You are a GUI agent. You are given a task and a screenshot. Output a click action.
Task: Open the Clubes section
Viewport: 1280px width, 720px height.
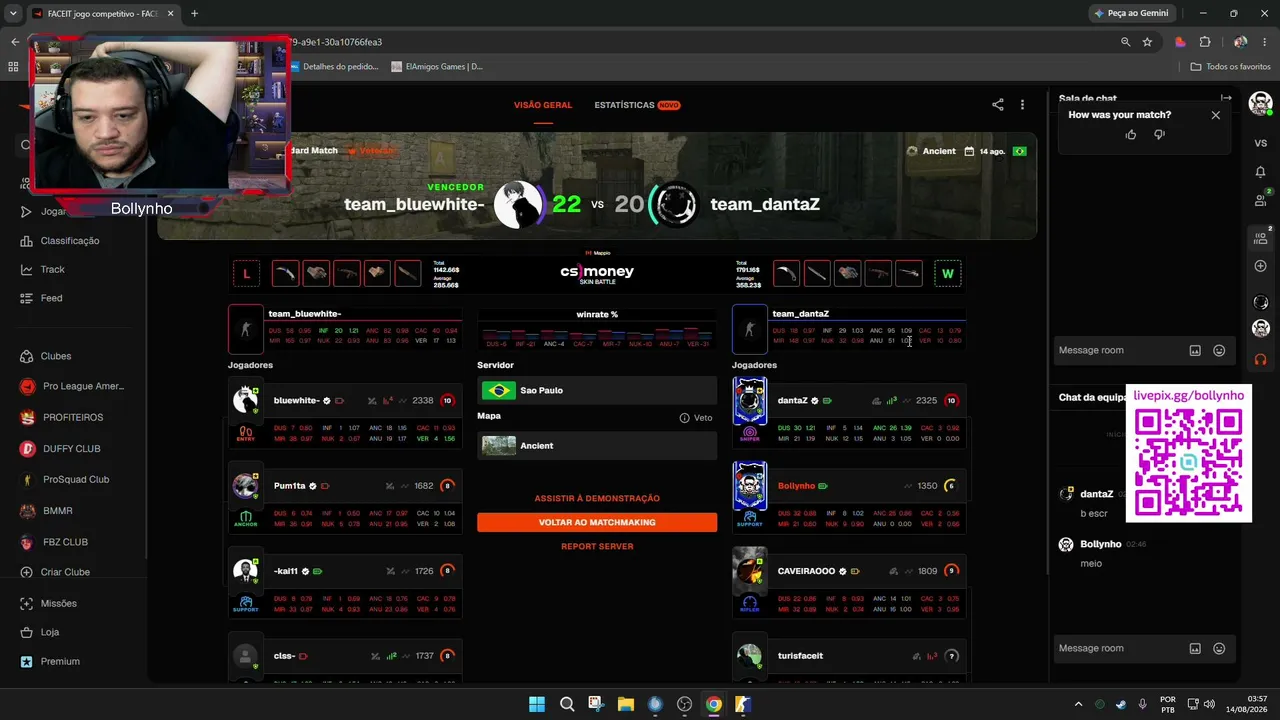[x=56, y=356]
